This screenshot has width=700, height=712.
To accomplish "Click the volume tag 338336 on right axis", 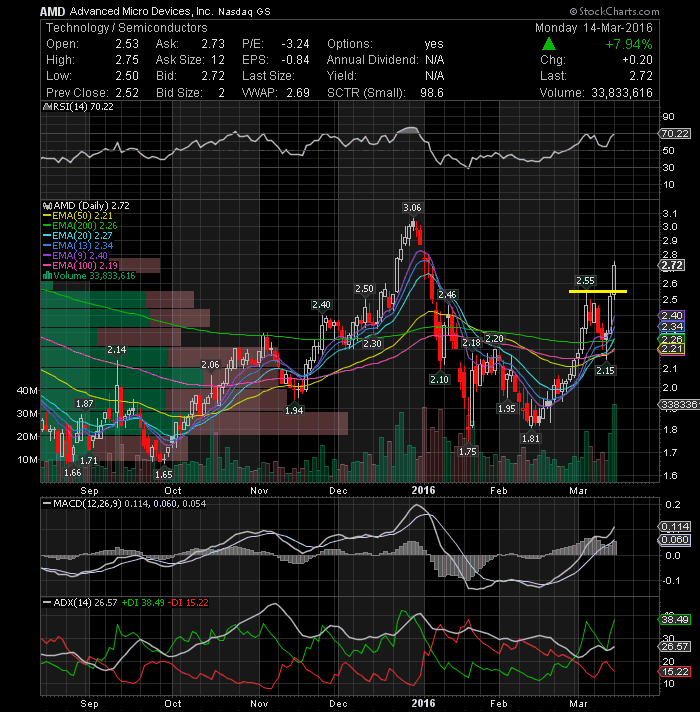I will 679,404.
